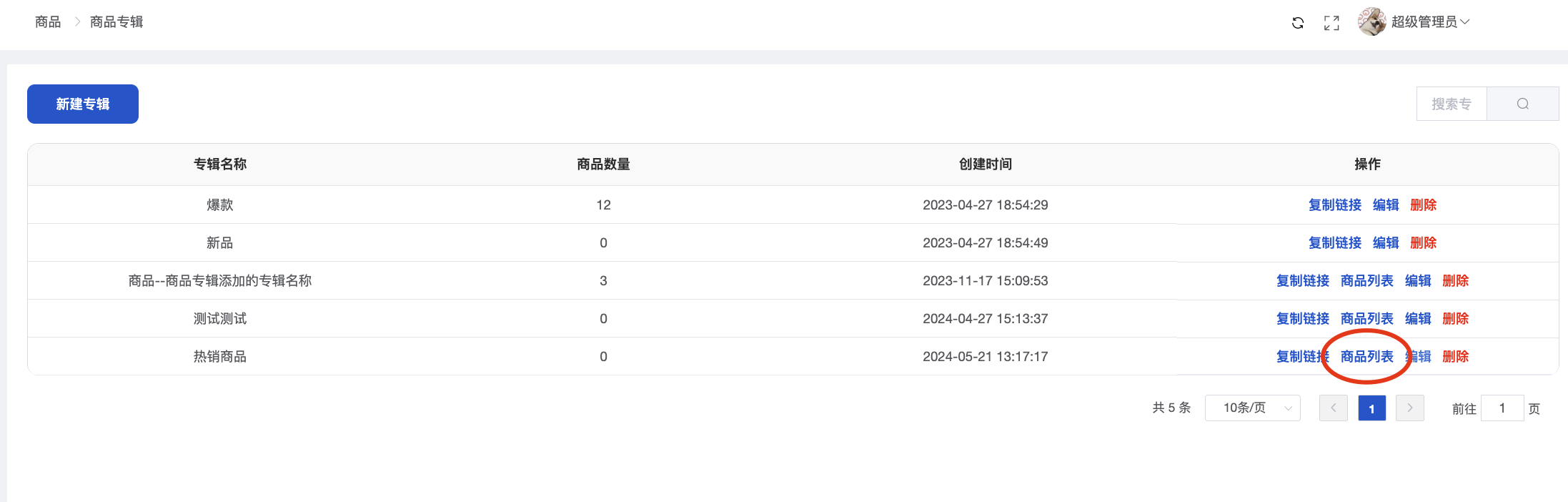Click the album search input field
Image resolution: width=1568 pixels, height=502 pixels.
click(x=1451, y=104)
